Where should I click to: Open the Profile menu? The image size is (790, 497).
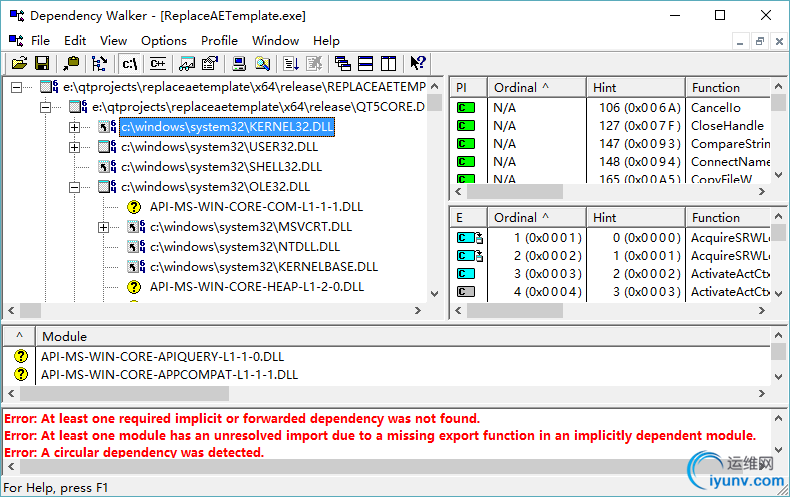coord(219,41)
